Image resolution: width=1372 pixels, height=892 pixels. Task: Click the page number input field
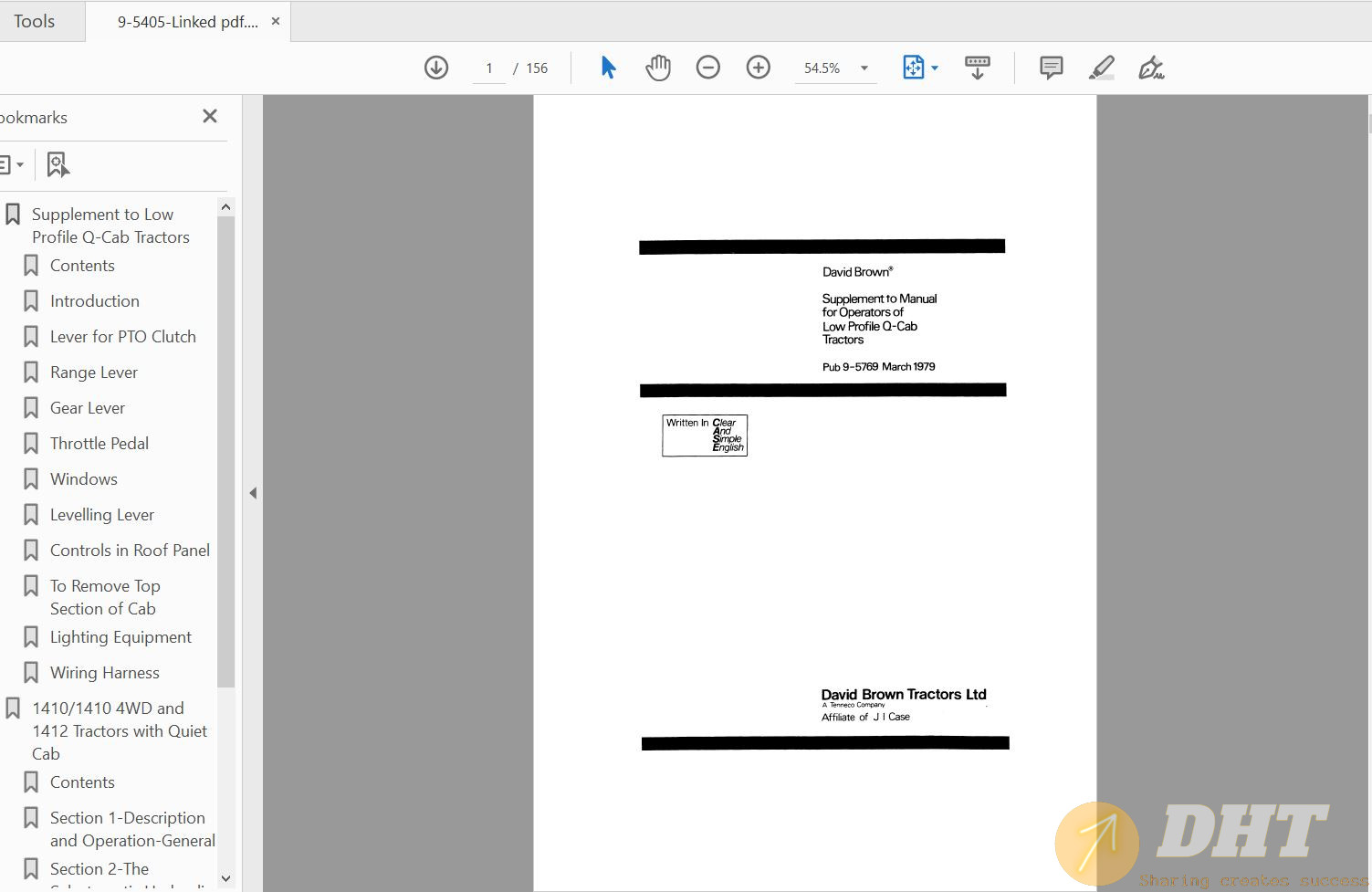tap(489, 68)
